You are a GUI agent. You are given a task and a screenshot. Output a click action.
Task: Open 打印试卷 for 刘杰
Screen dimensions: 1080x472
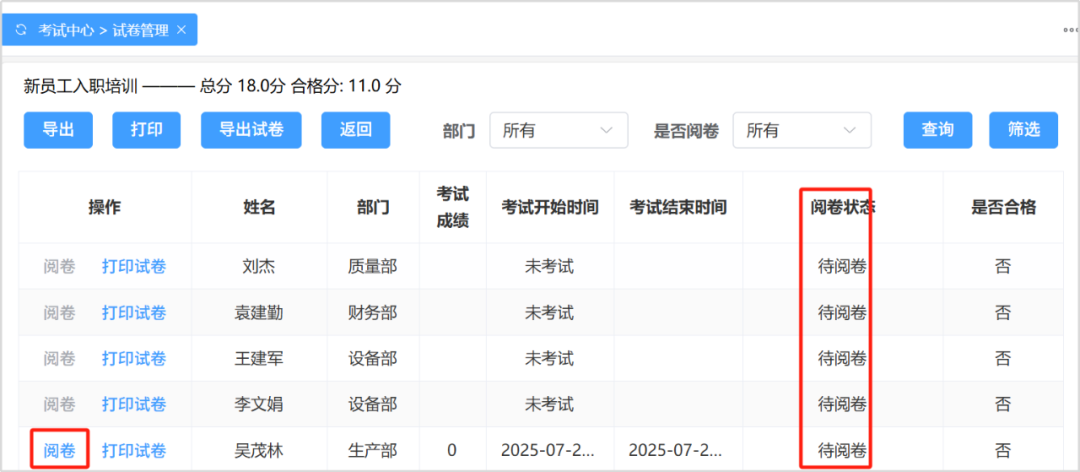(134, 267)
